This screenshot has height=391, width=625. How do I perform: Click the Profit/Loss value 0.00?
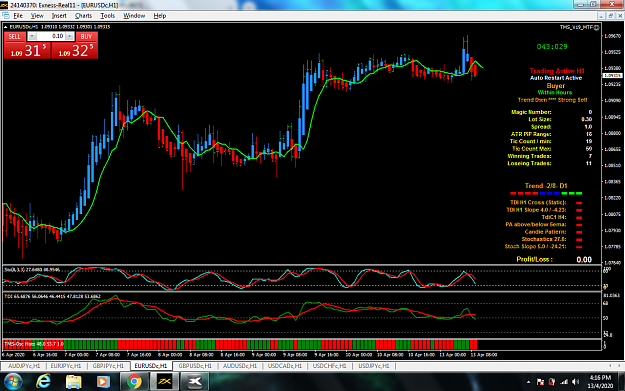[584, 259]
